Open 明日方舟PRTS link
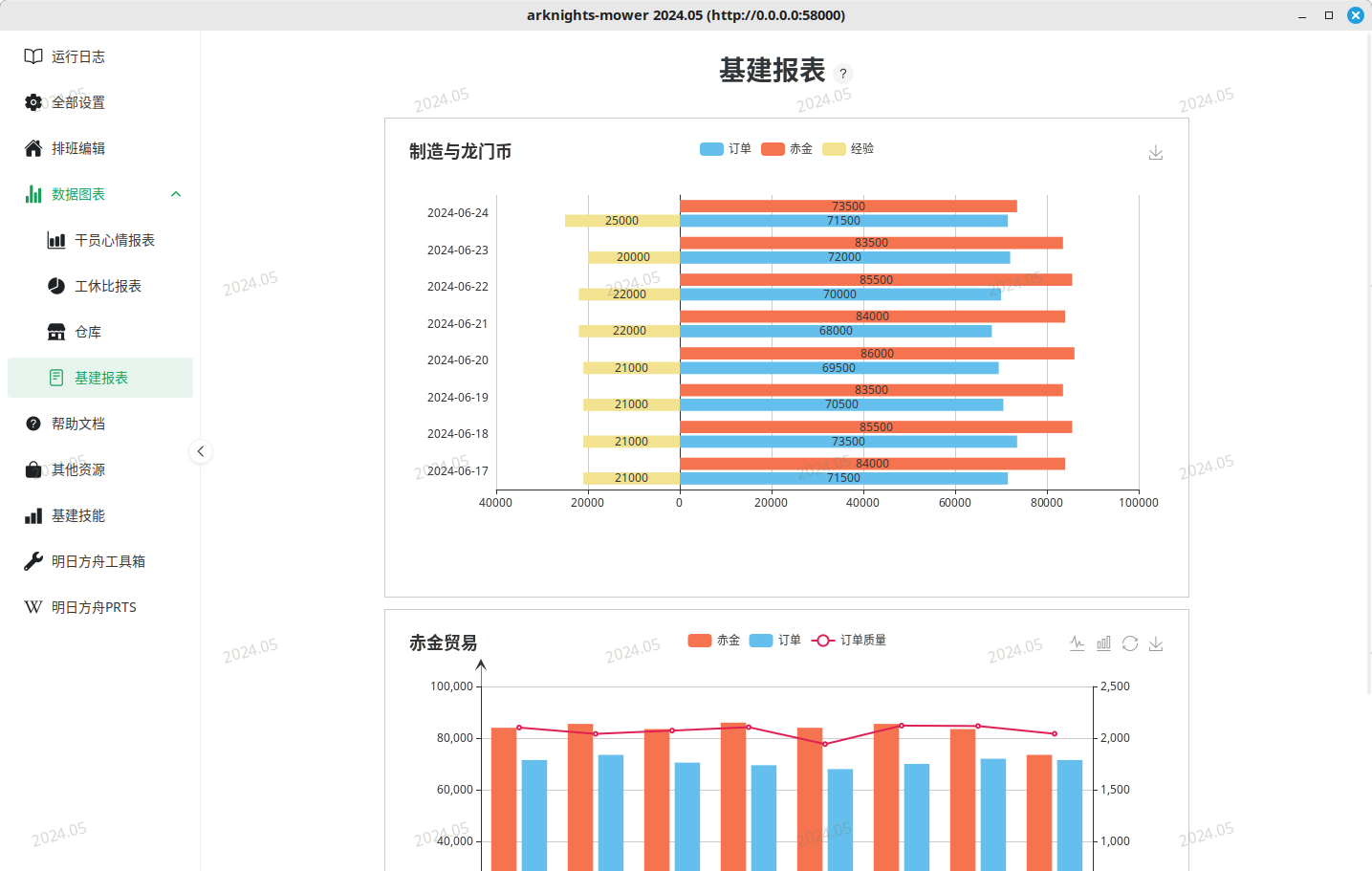1372x871 pixels. [x=100, y=607]
